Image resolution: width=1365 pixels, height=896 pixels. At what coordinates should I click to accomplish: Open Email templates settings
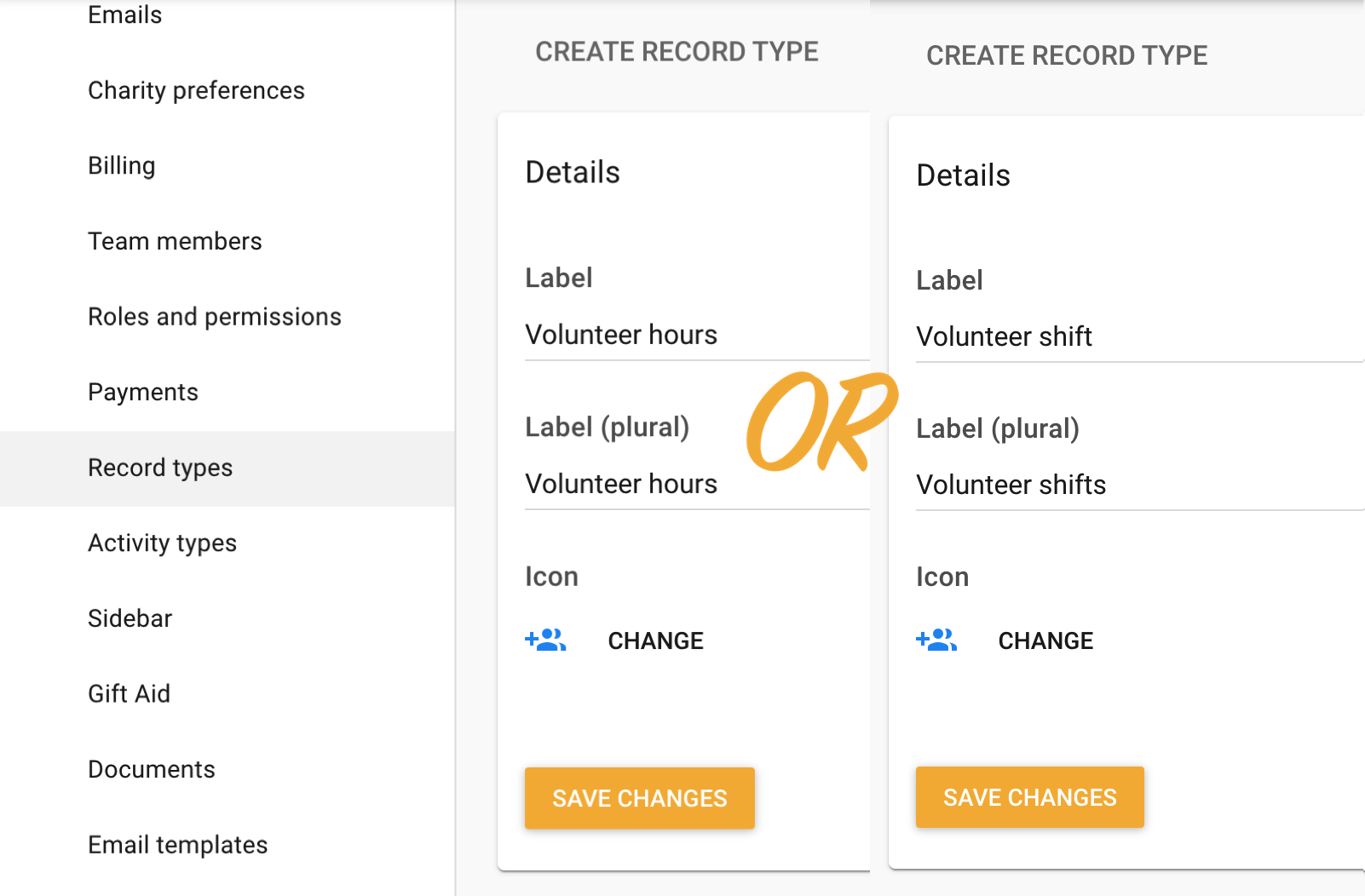(x=178, y=845)
